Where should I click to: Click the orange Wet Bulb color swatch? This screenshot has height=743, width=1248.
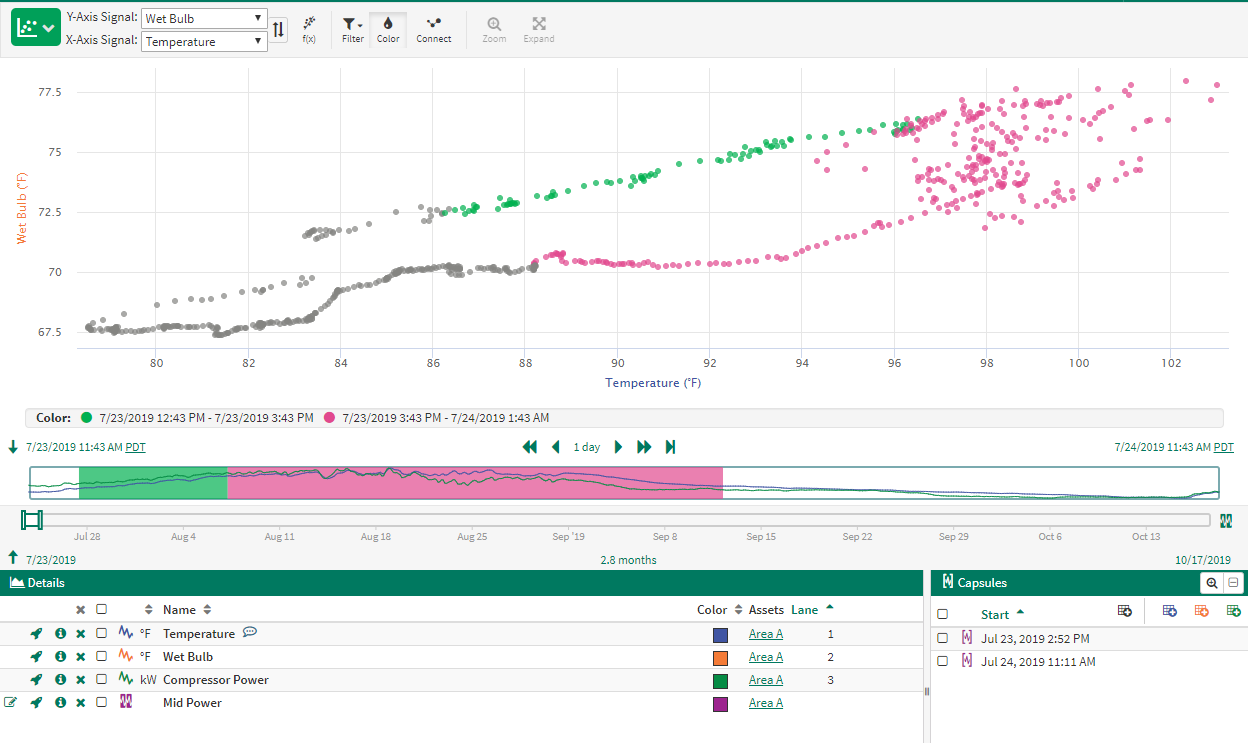click(720, 657)
